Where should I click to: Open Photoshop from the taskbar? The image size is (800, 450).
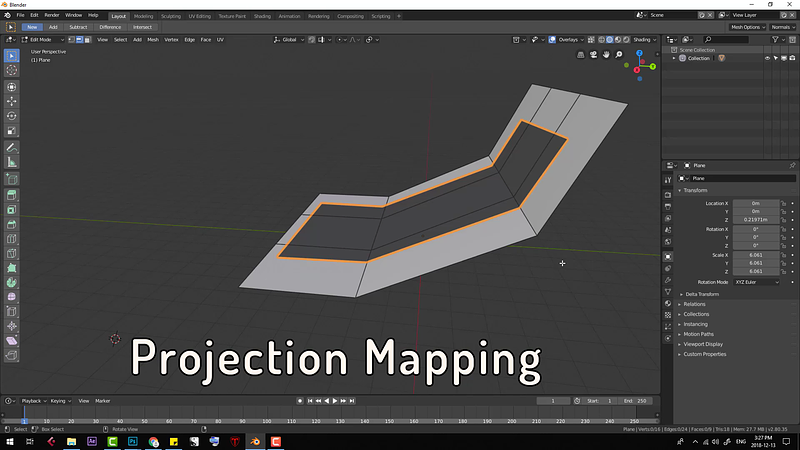pyautogui.click(x=133, y=441)
